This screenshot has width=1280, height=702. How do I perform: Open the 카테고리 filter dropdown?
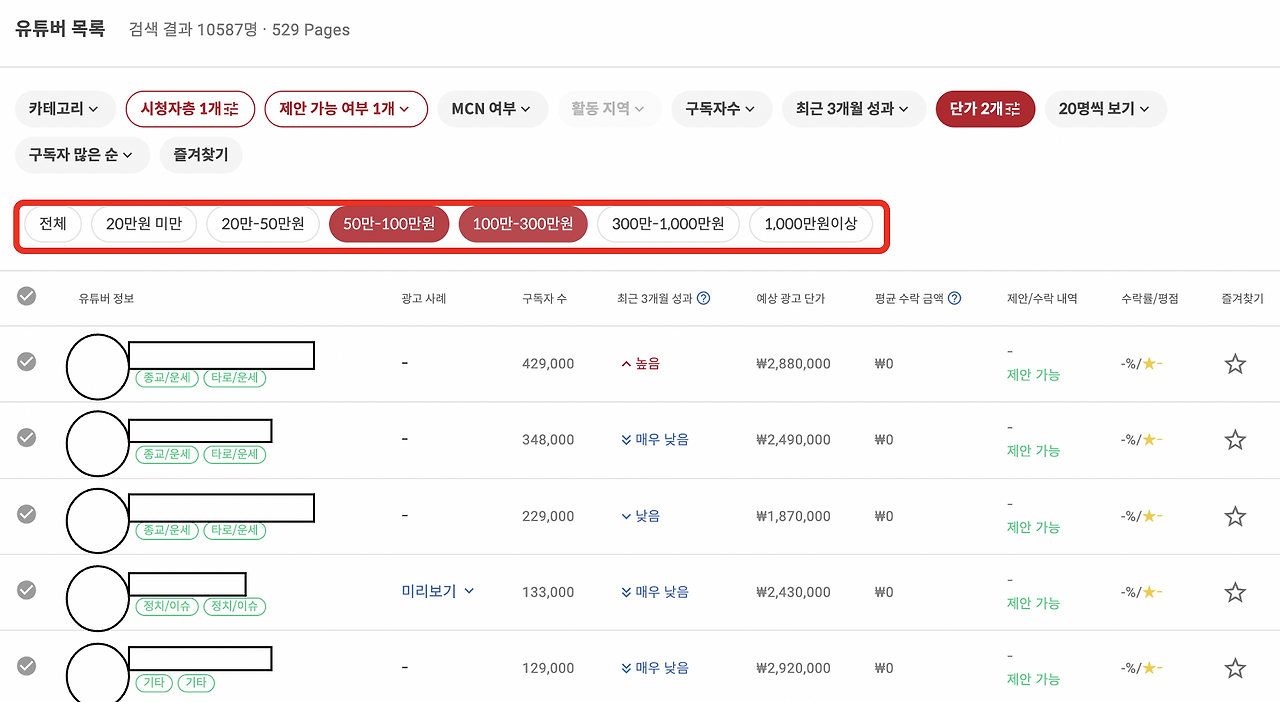tap(64, 108)
